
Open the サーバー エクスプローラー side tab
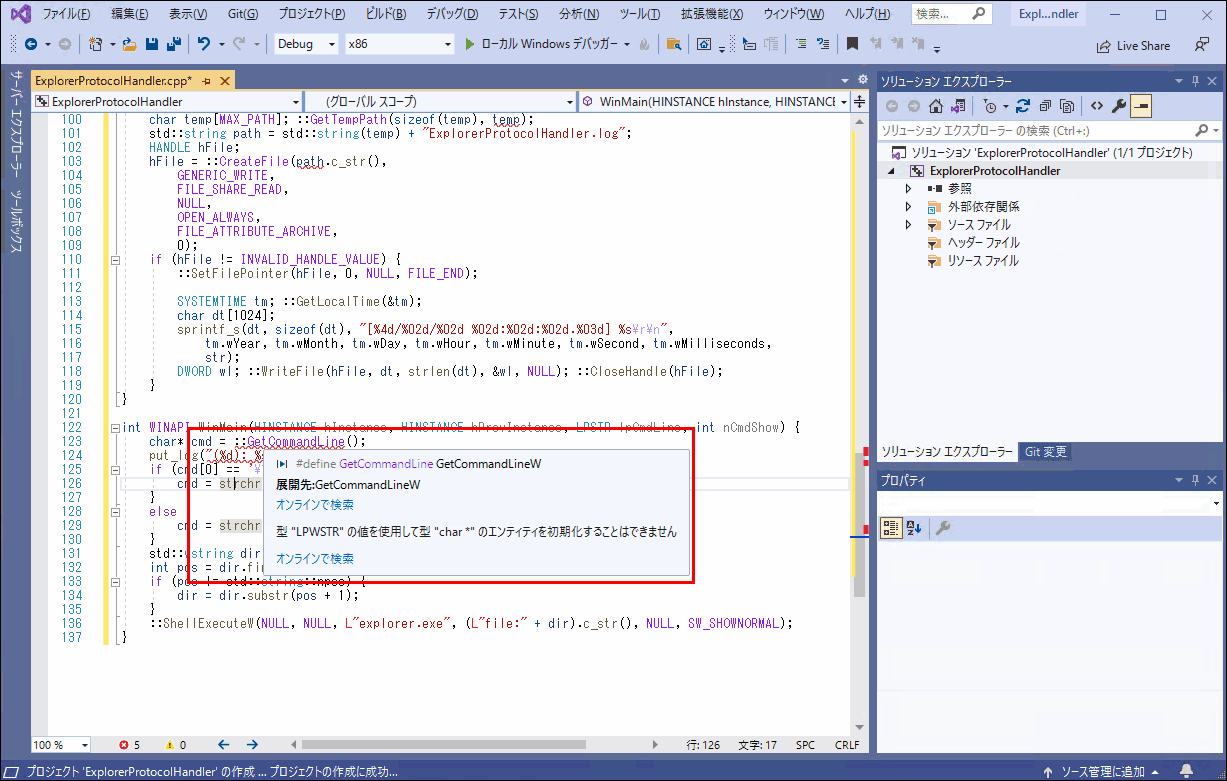[x=15, y=126]
